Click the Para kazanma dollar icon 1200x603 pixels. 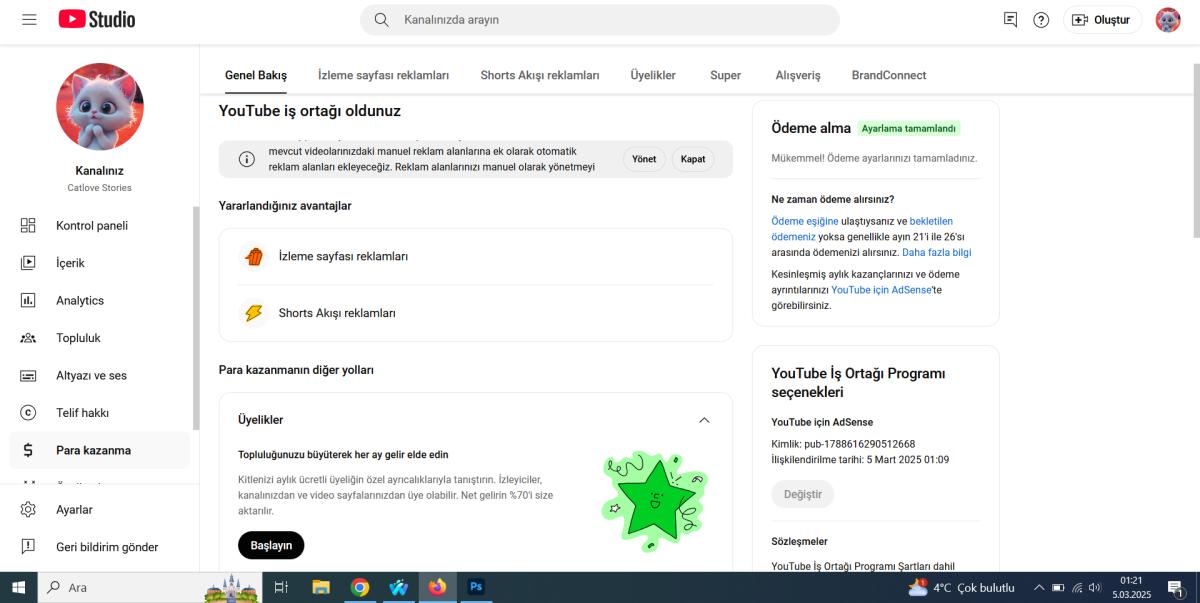coord(28,450)
